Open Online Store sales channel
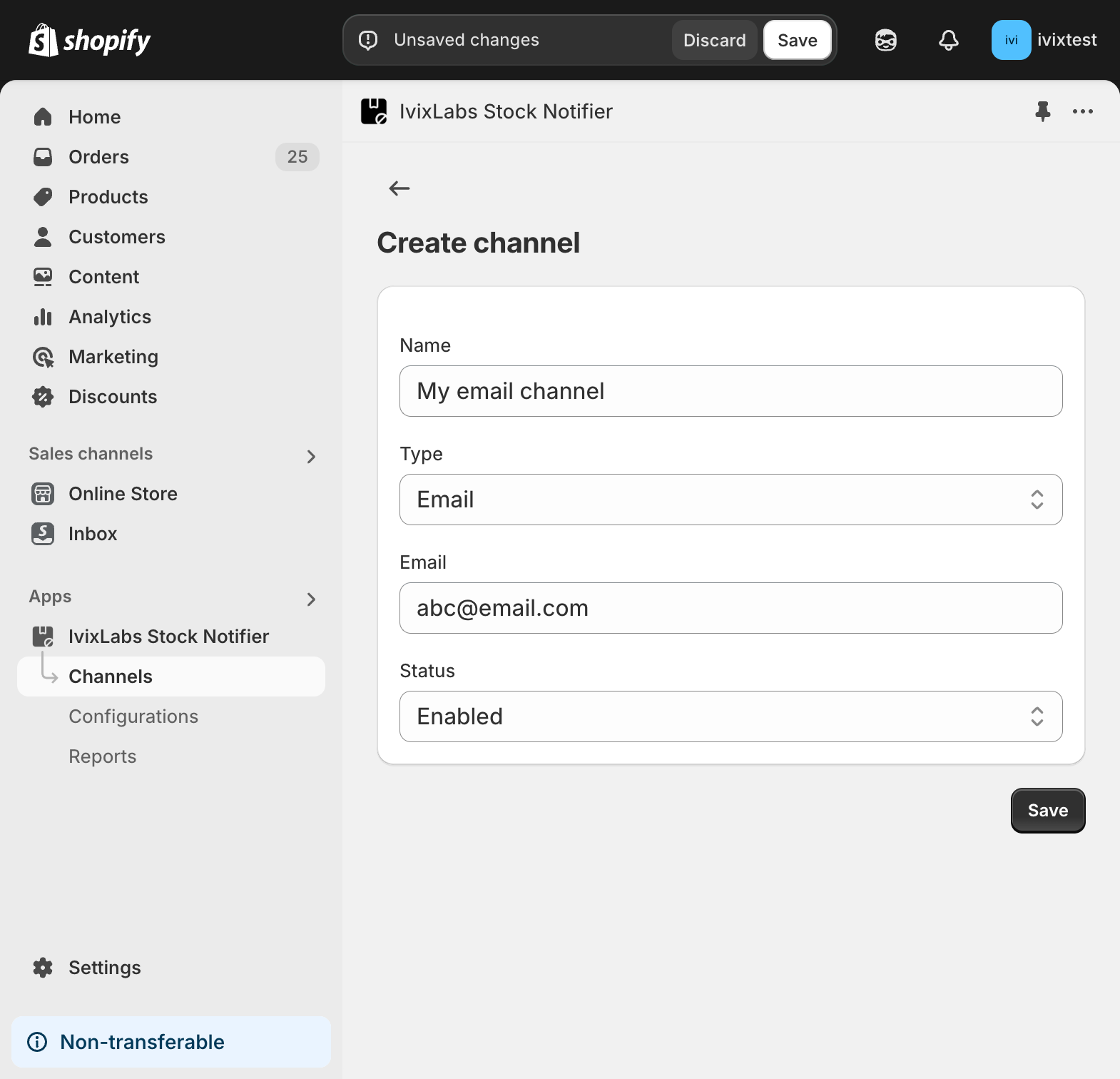Viewport: 1120px width, 1079px height. point(171,494)
